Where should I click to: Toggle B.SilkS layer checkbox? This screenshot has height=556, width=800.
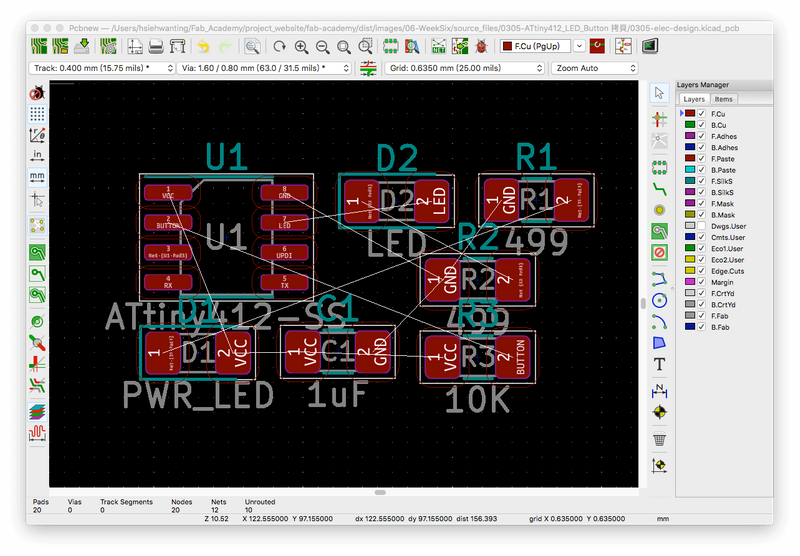701,192
